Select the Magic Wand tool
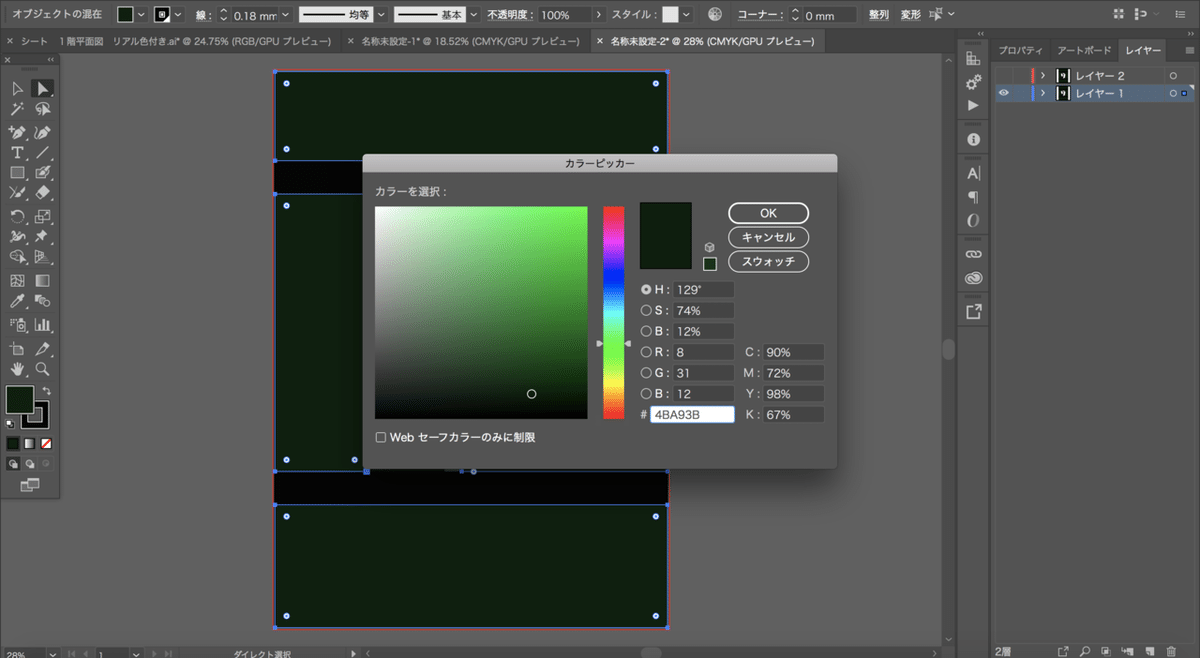The height and width of the screenshot is (658, 1200). pyautogui.click(x=17, y=110)
